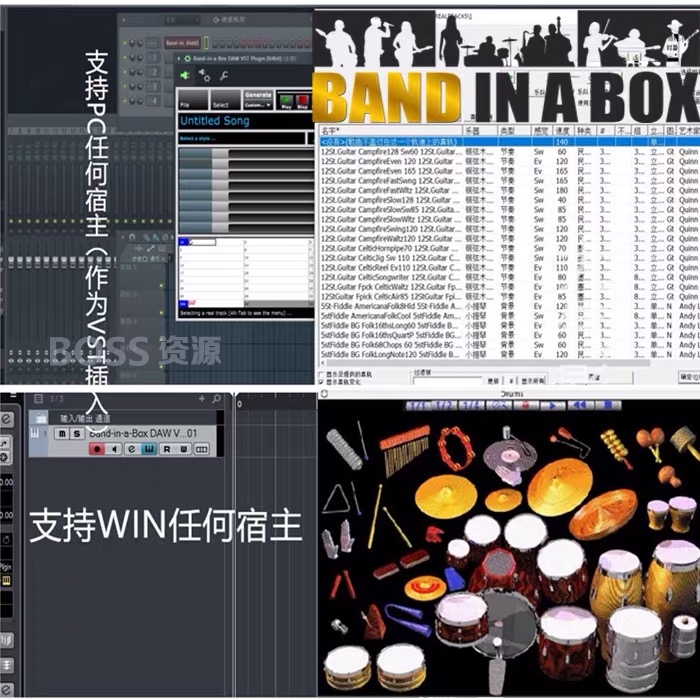
Task: Open Select menu in Band-in-a-Box plugin
Action: tap(225, 100)
